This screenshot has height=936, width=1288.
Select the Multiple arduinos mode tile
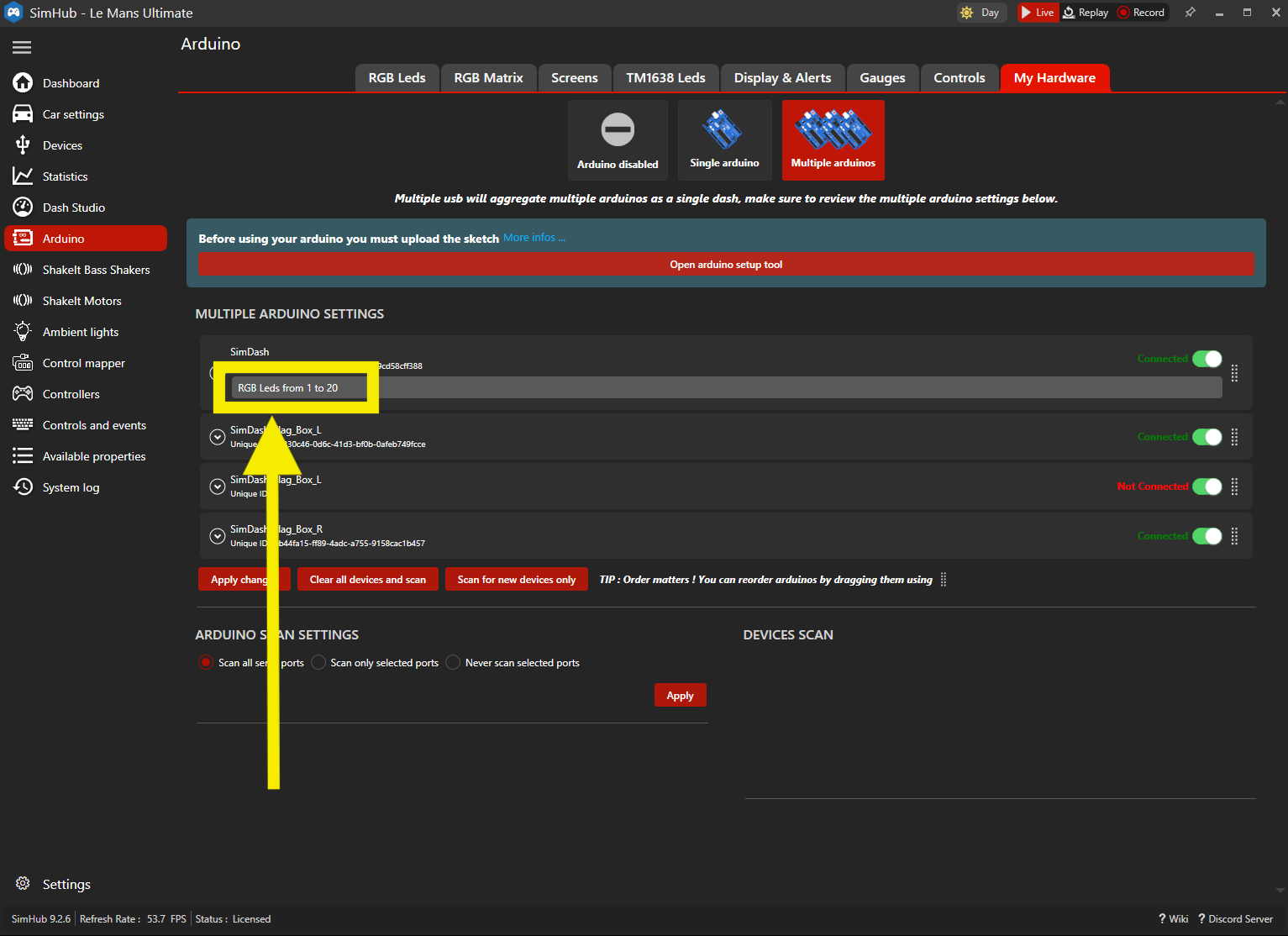tap(833, 140)
